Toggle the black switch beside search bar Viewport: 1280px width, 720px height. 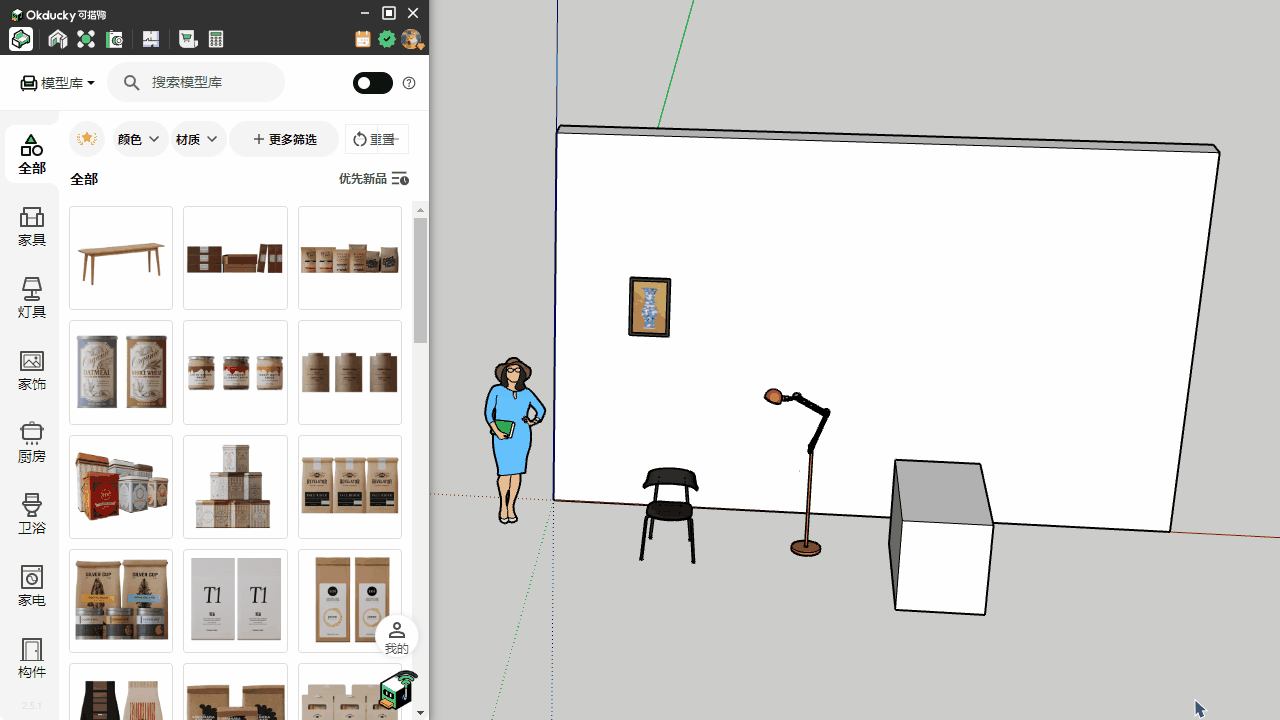coord(372,83)
